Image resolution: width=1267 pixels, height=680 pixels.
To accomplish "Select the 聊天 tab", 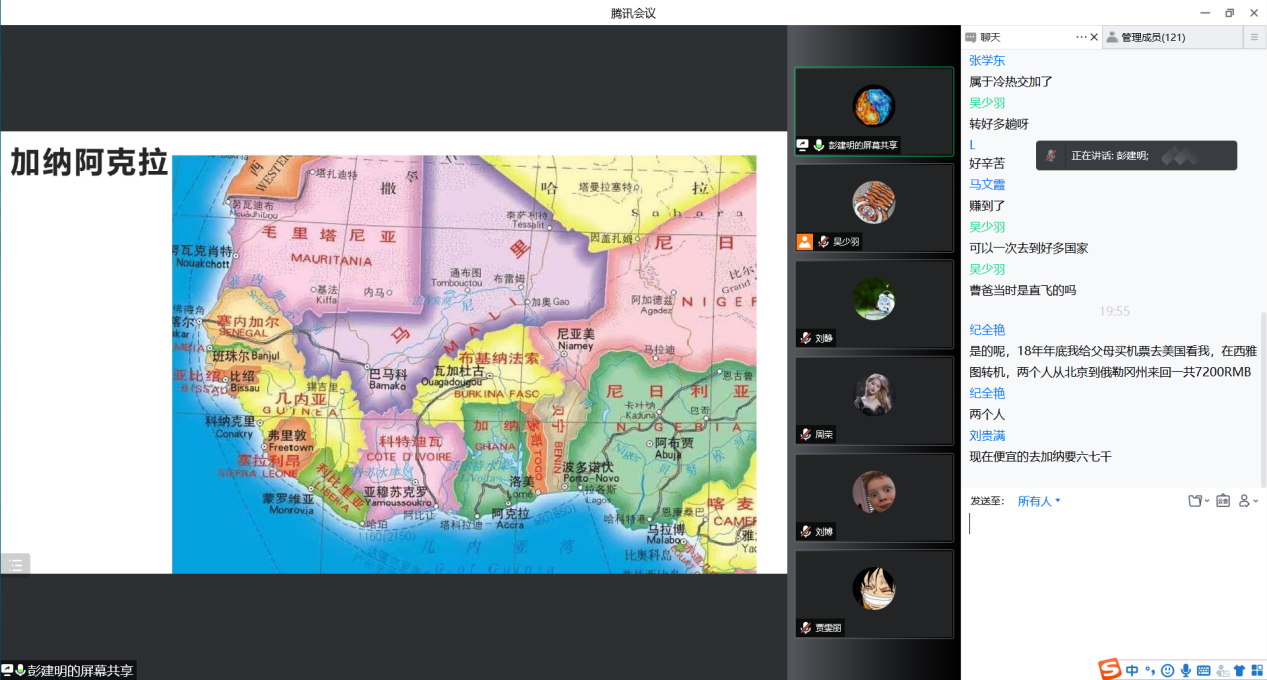I will tap(990, 37).
